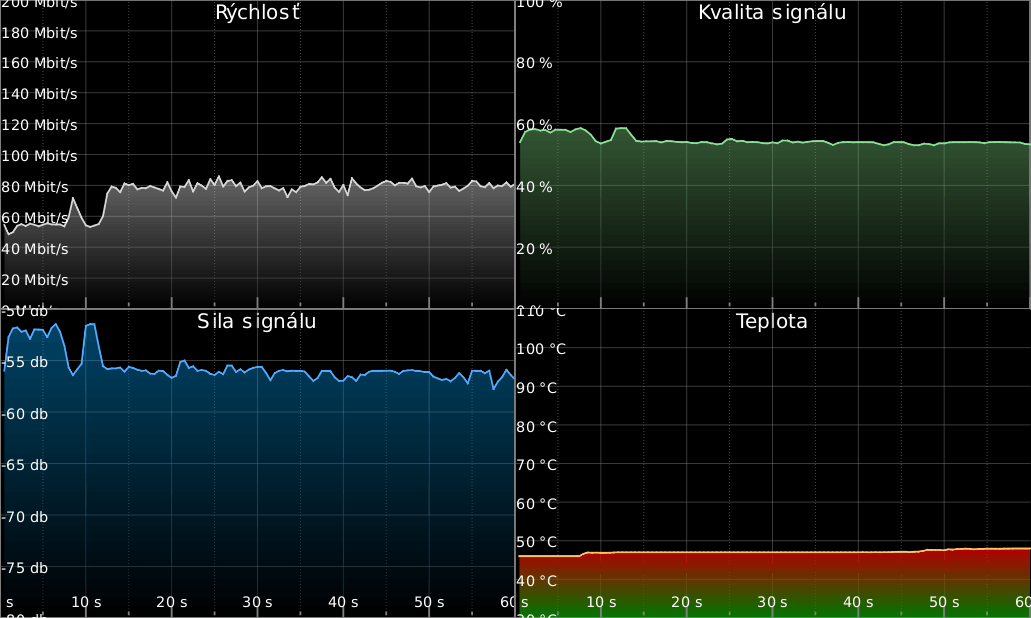Click the 180 Mbit/s axis label
Image resolution: width=1031 pixels, height=618 pixels.
click(39, 33)
